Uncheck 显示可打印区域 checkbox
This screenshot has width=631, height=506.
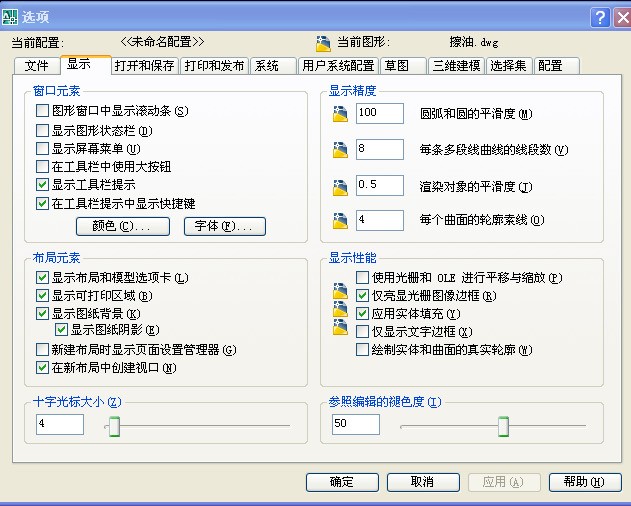(x=42, y=296)
